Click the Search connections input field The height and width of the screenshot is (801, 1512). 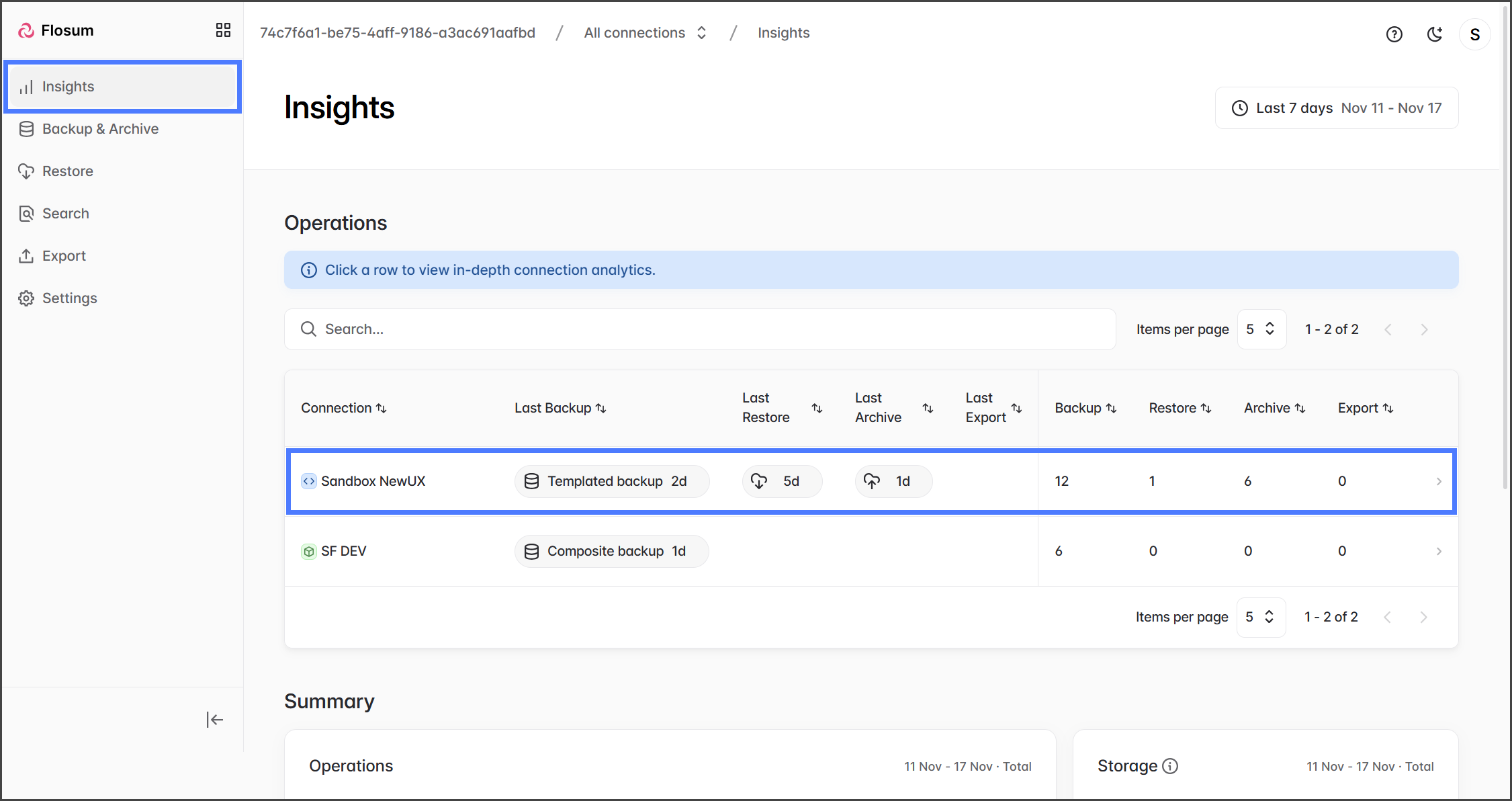(699, 329)
